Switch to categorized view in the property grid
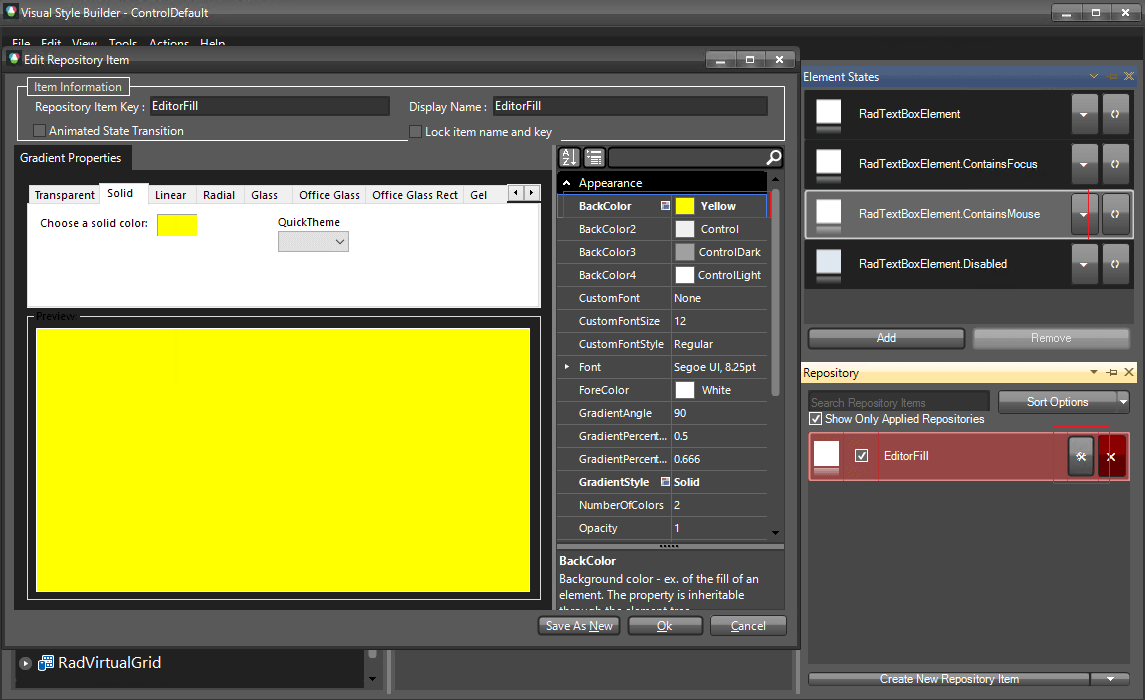The height and width of the screenshot is (700, 1145). click(x=592, y=158)
